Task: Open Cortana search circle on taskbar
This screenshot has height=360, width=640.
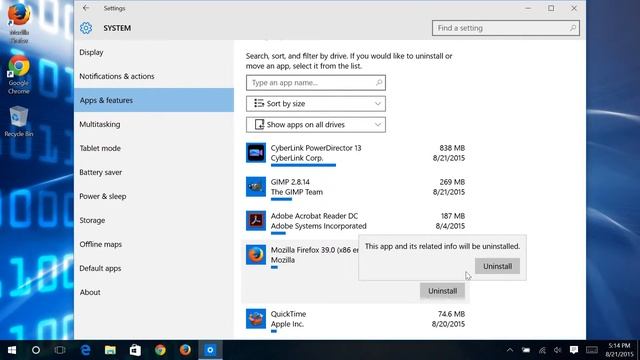Action: [36, 350]
